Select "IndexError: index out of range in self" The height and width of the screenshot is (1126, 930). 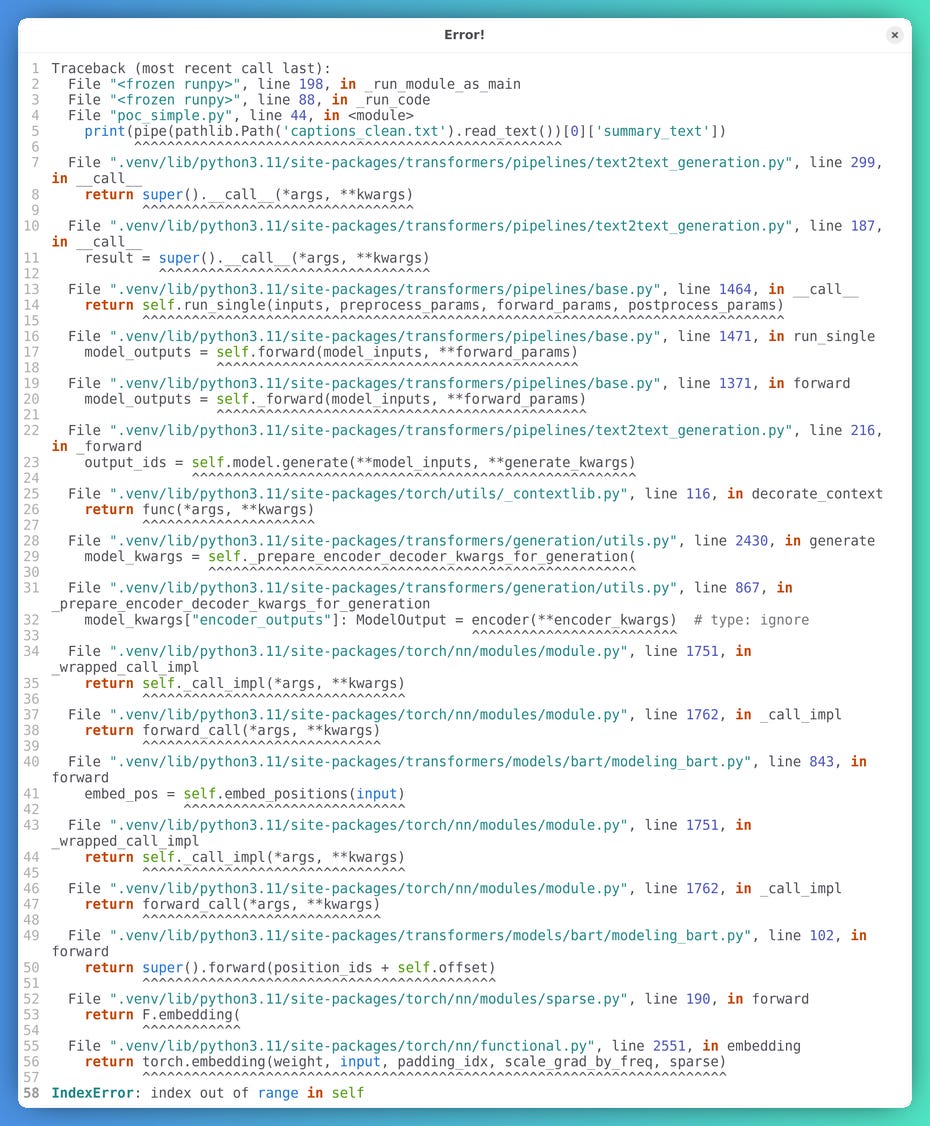point(208,1093)
